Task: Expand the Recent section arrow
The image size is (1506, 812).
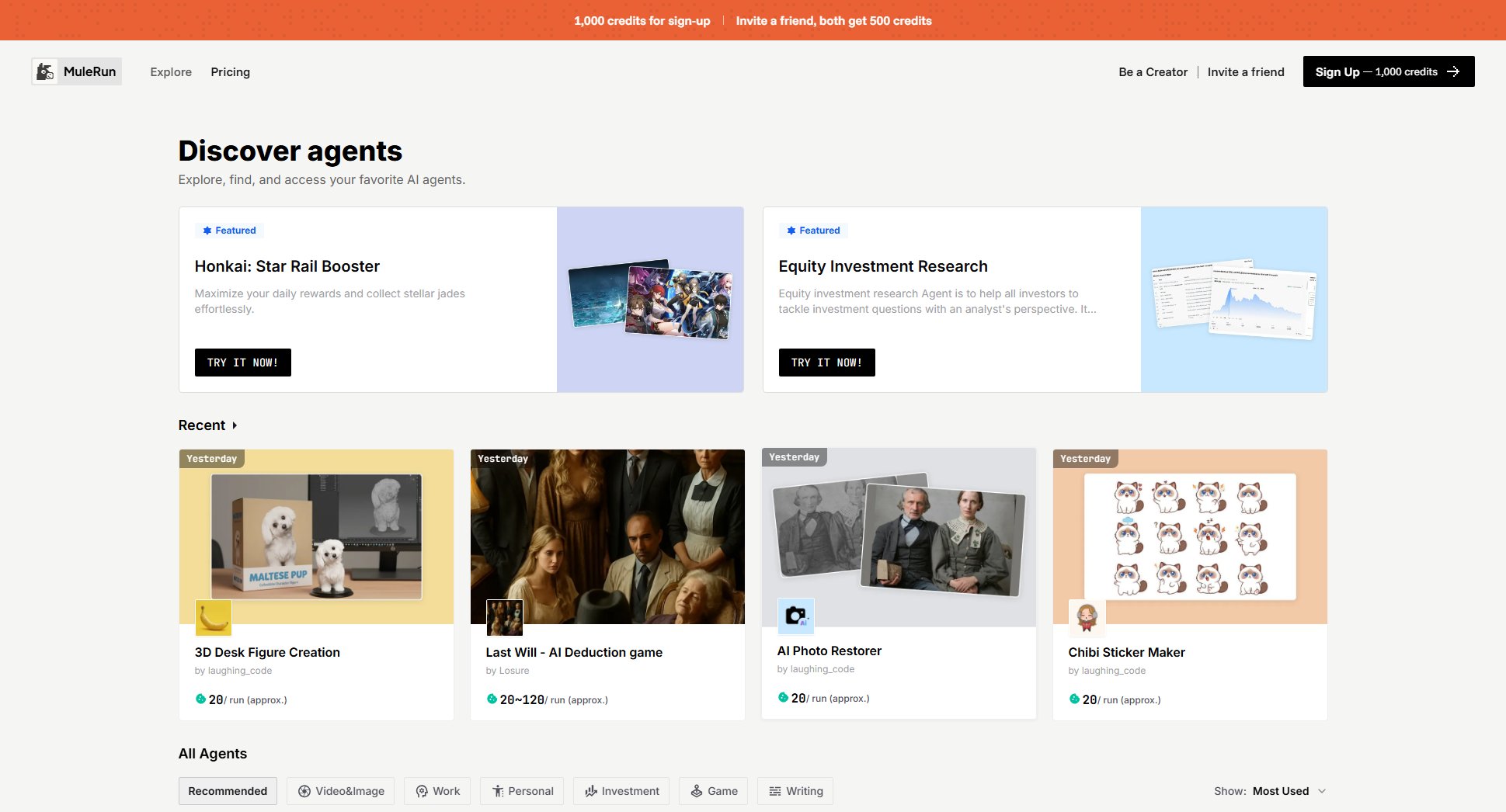Action: pyautogui.click(x=235, y=425)
